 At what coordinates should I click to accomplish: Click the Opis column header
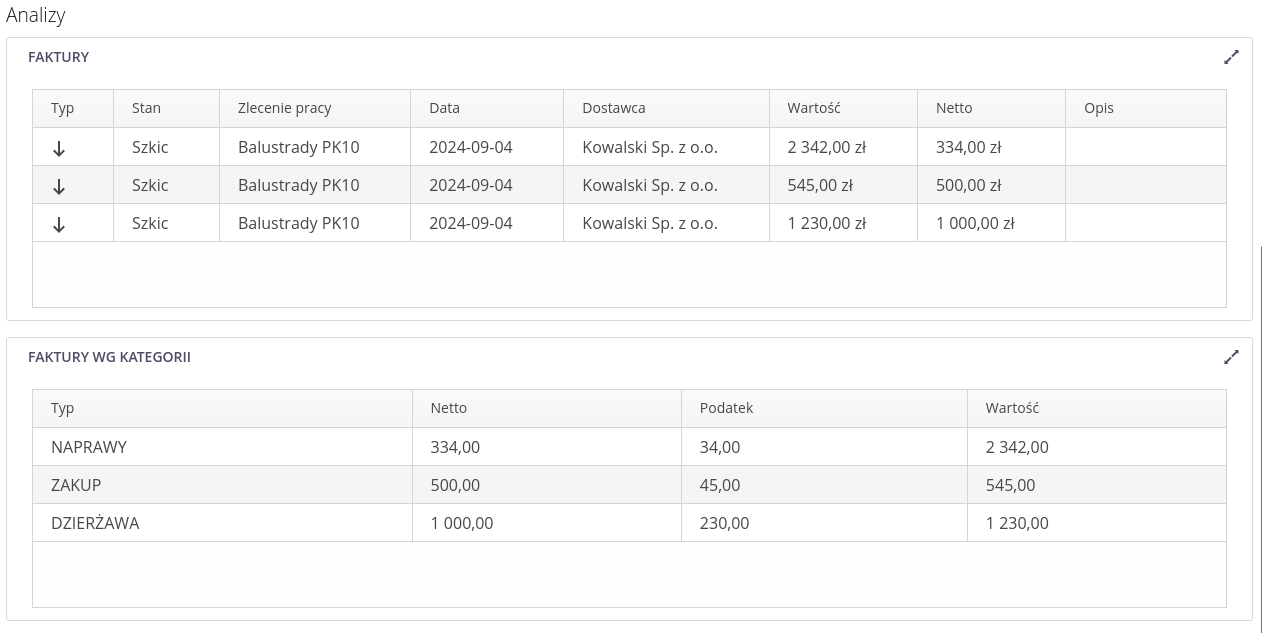click(x=1098, y=108)
